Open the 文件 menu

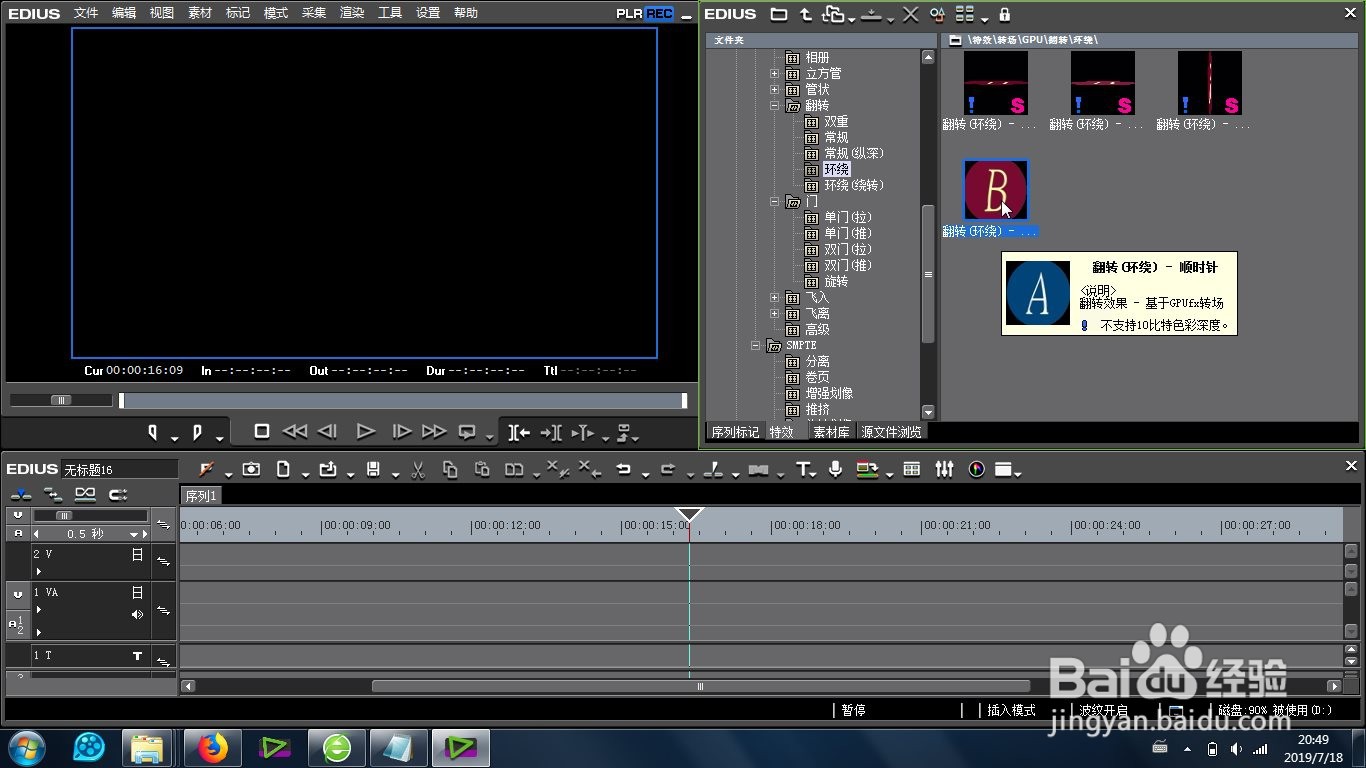click(86, 13)
